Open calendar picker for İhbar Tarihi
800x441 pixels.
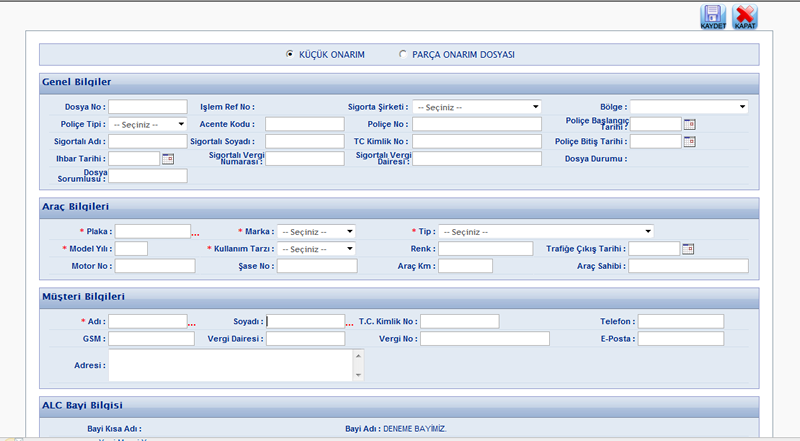click(167, 158)
